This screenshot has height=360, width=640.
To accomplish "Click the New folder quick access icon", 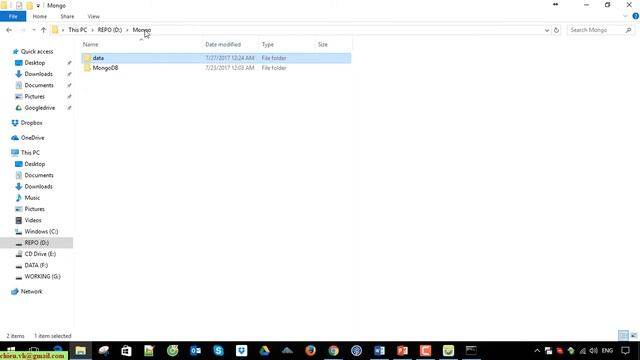I will [29, 5].
